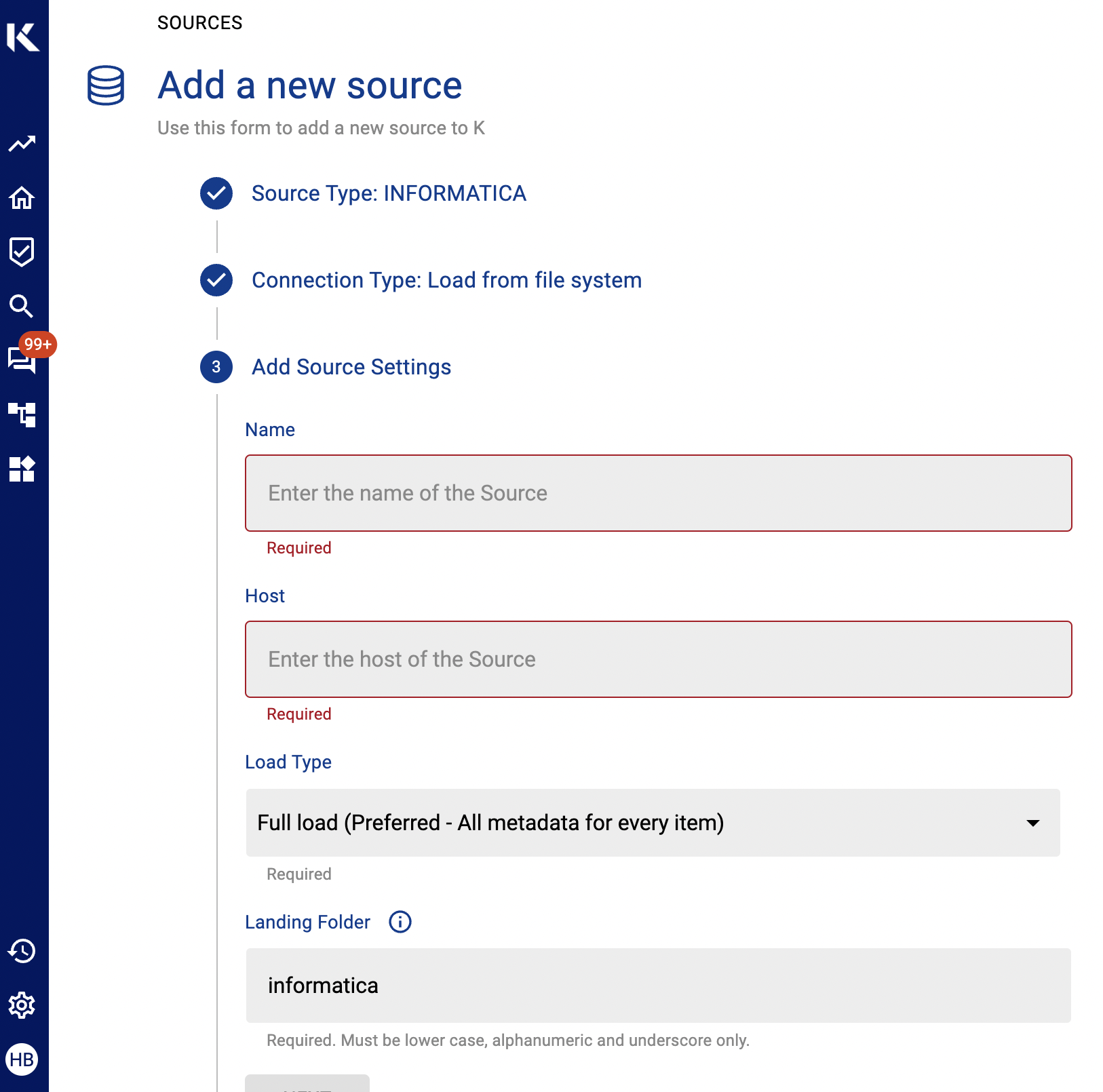
Task: Select step 3 Add Source Settings
Action: [x=351, y=367]
